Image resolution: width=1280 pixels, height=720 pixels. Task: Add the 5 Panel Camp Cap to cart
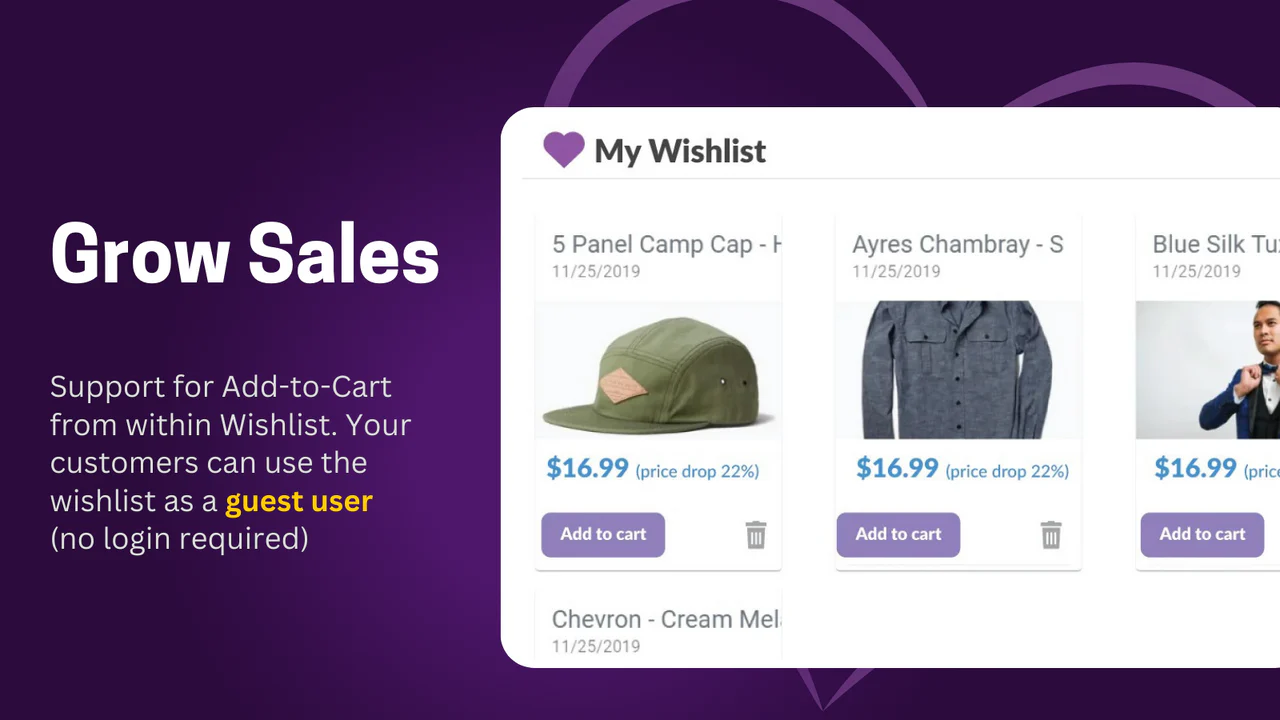tap(602, 534)
